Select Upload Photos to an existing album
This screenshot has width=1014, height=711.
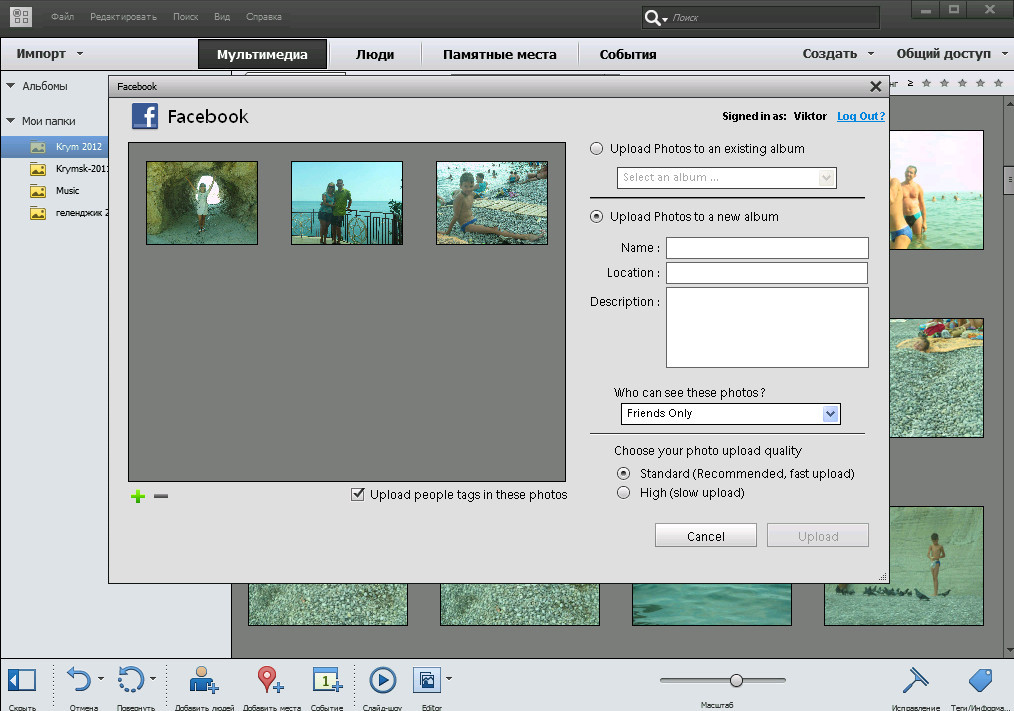pyautogui.click(x=597, y=149)
